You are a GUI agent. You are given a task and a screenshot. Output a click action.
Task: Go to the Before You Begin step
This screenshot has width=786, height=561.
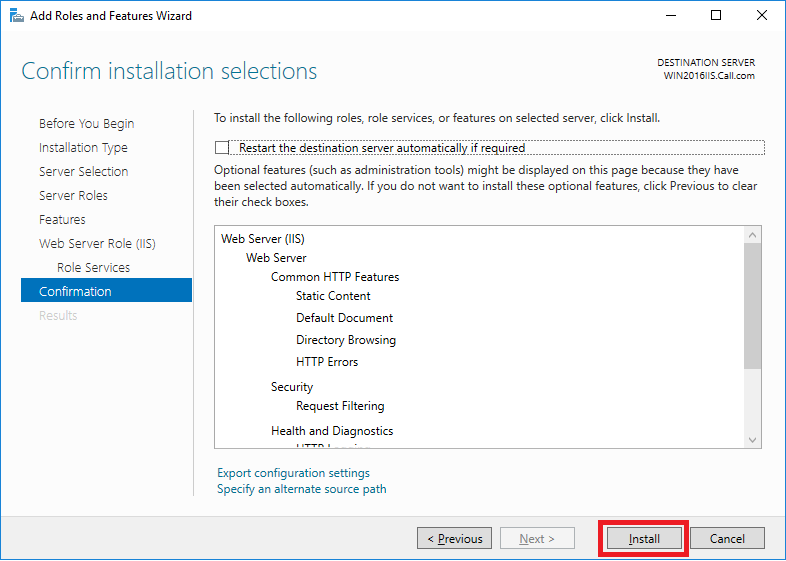86,123
